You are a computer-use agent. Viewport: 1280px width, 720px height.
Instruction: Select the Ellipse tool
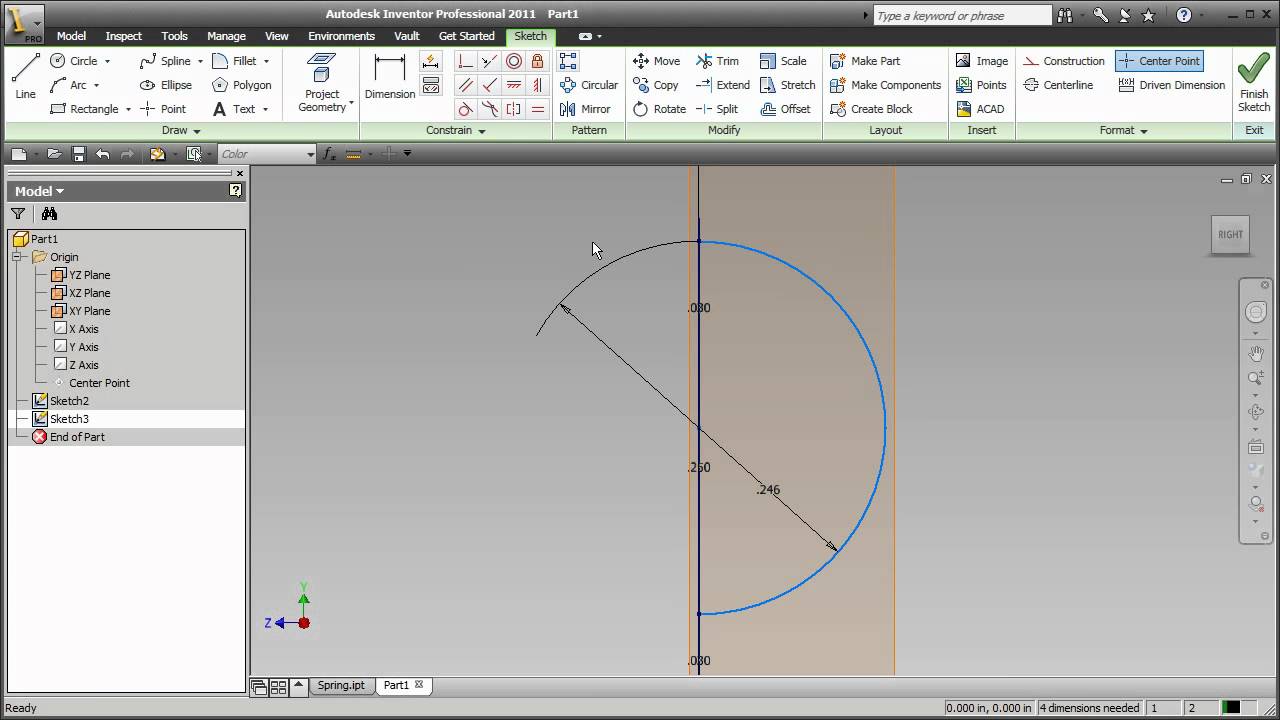coord(166,85)
